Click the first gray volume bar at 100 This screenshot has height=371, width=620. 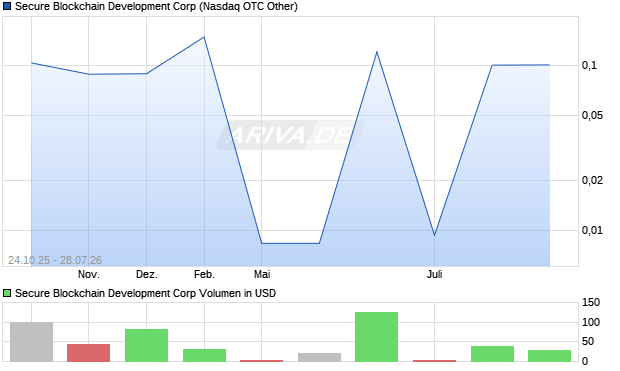[x=31, y=342]
